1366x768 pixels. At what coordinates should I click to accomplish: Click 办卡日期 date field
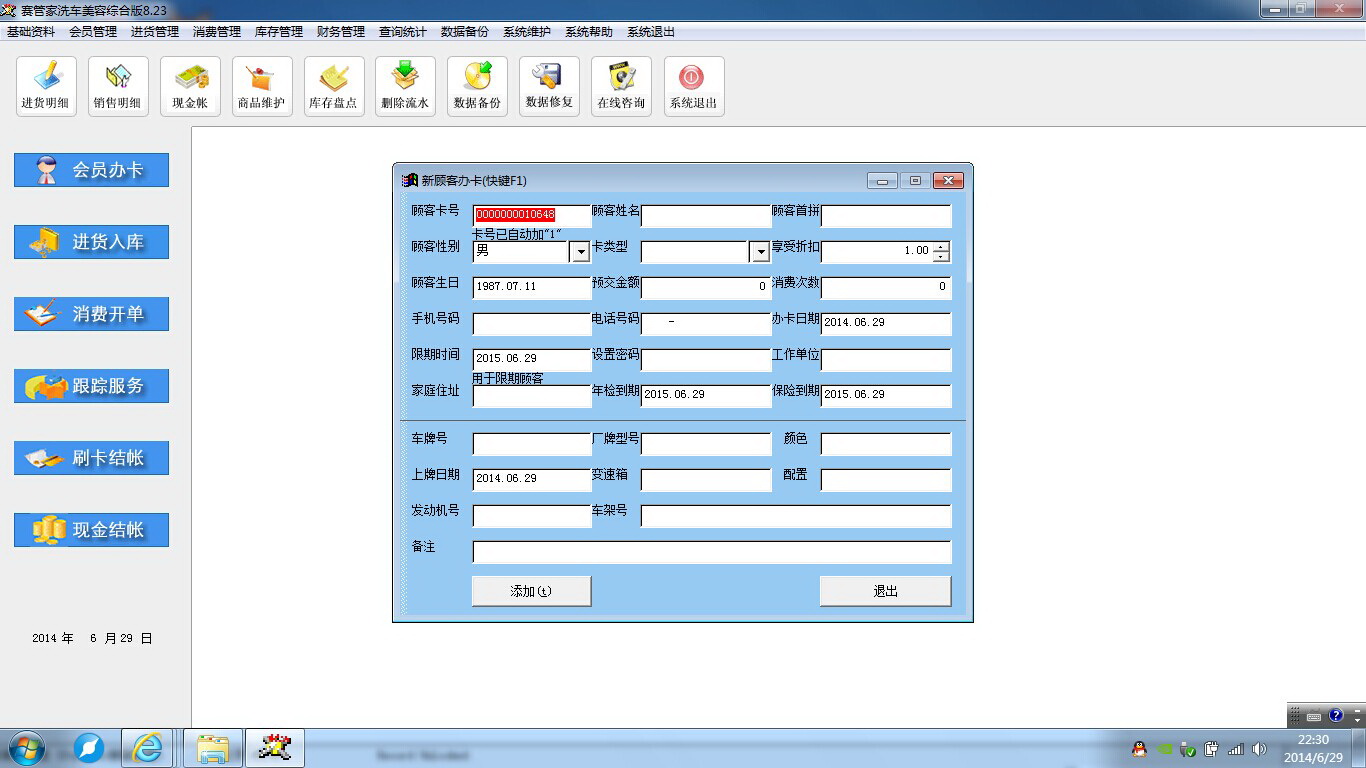[x=886, y=324]
